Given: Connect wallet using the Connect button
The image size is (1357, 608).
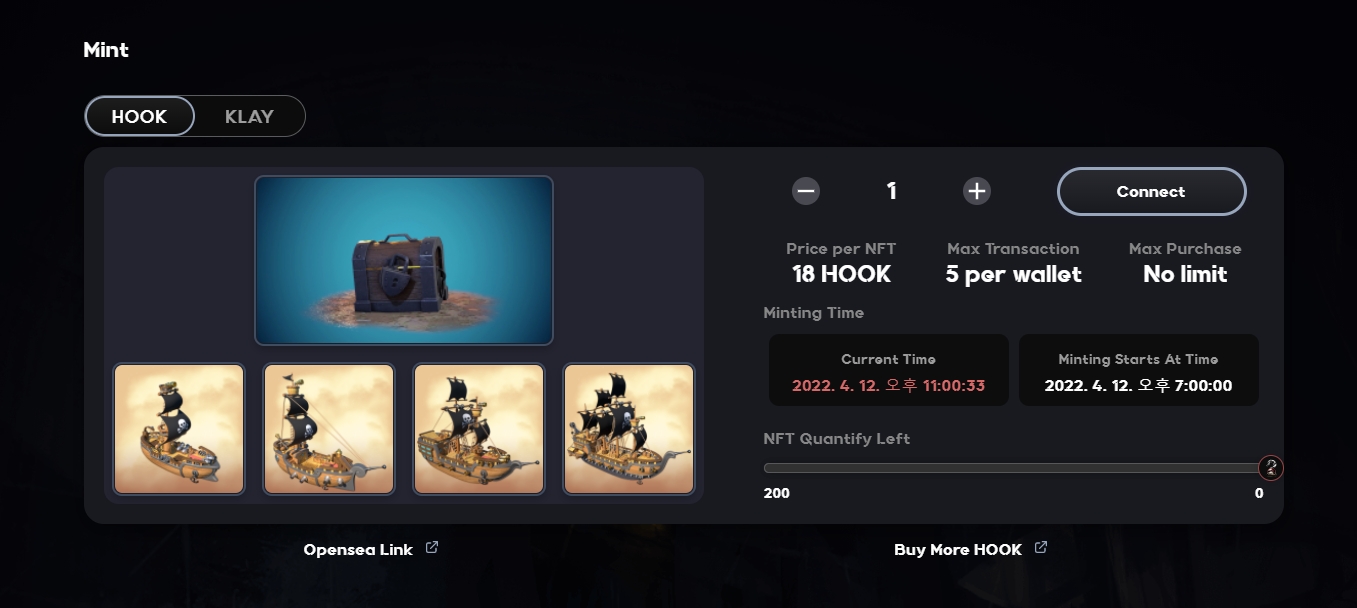Looking at the screenshot, I should (1151, 191).
